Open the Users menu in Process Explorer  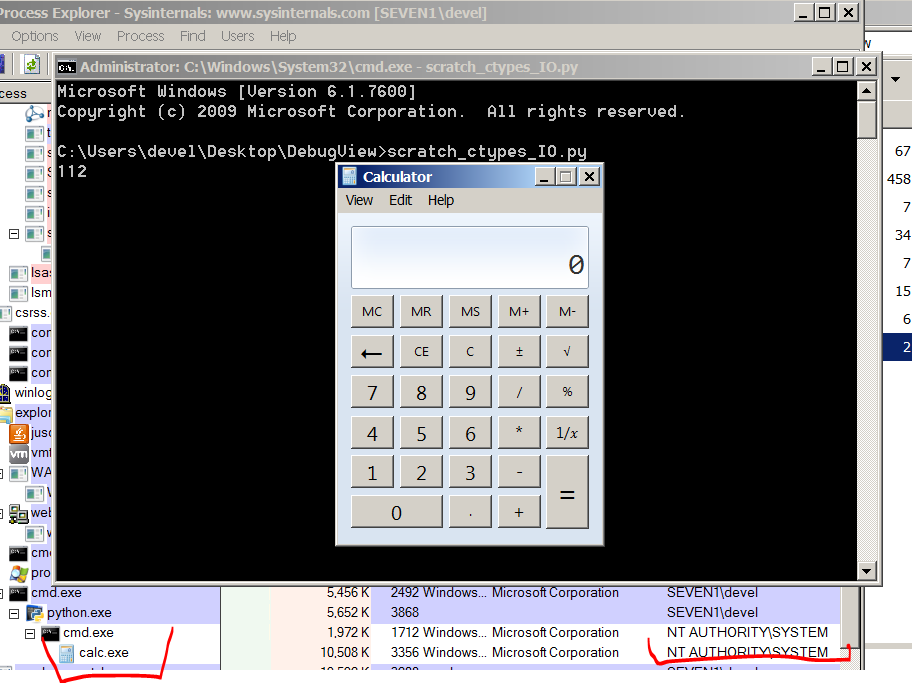[x=237, y=36]
